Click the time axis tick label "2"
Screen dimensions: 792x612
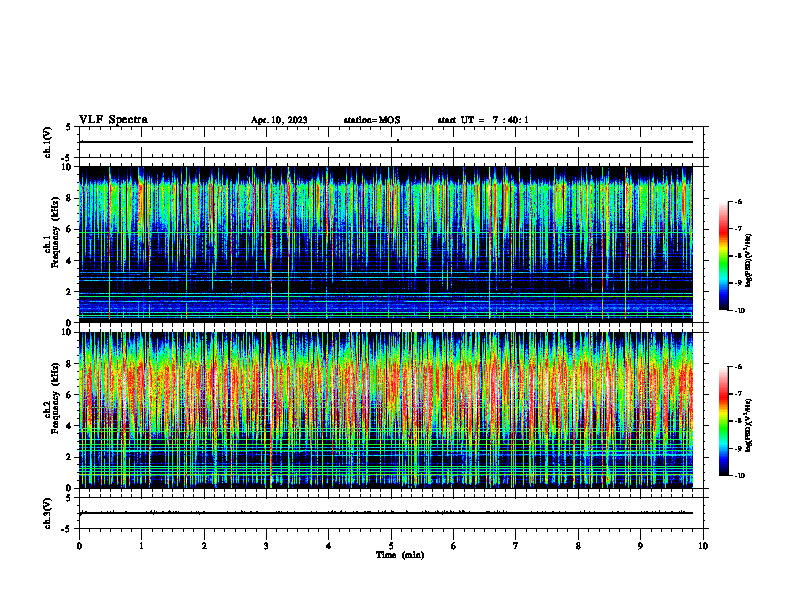click(204, 546)
